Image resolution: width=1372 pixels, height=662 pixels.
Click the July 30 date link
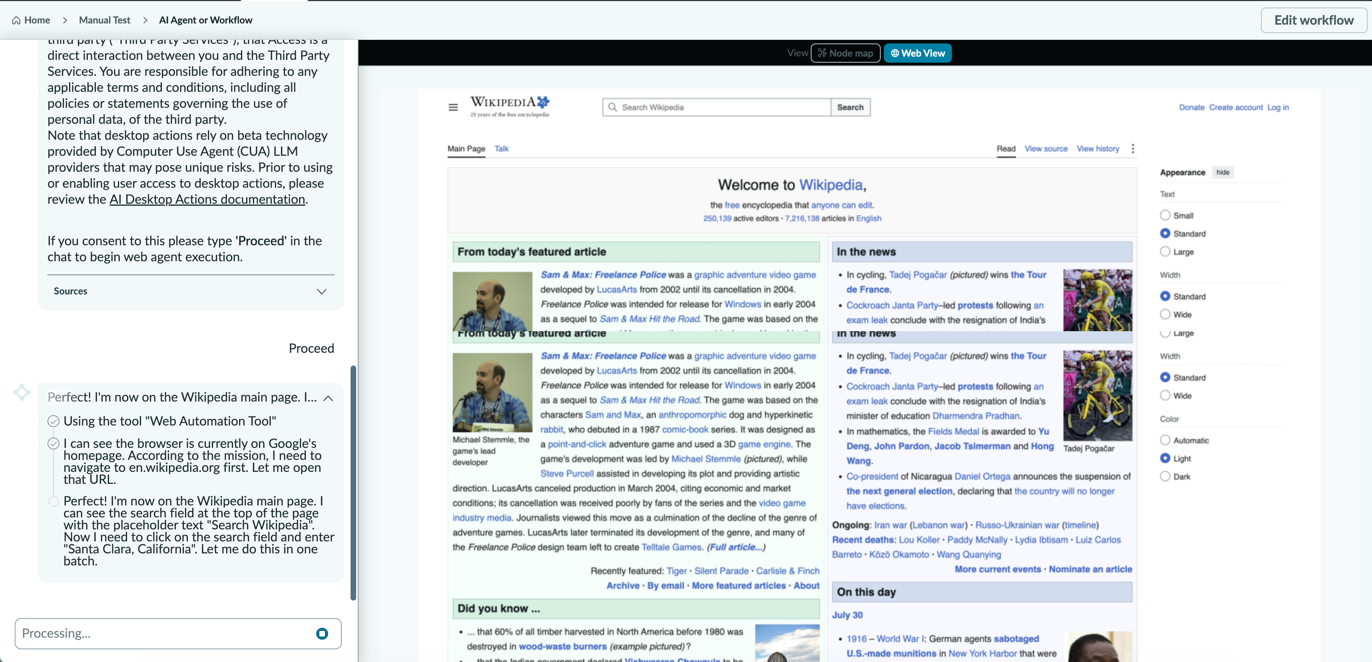[x=847, y=615]
